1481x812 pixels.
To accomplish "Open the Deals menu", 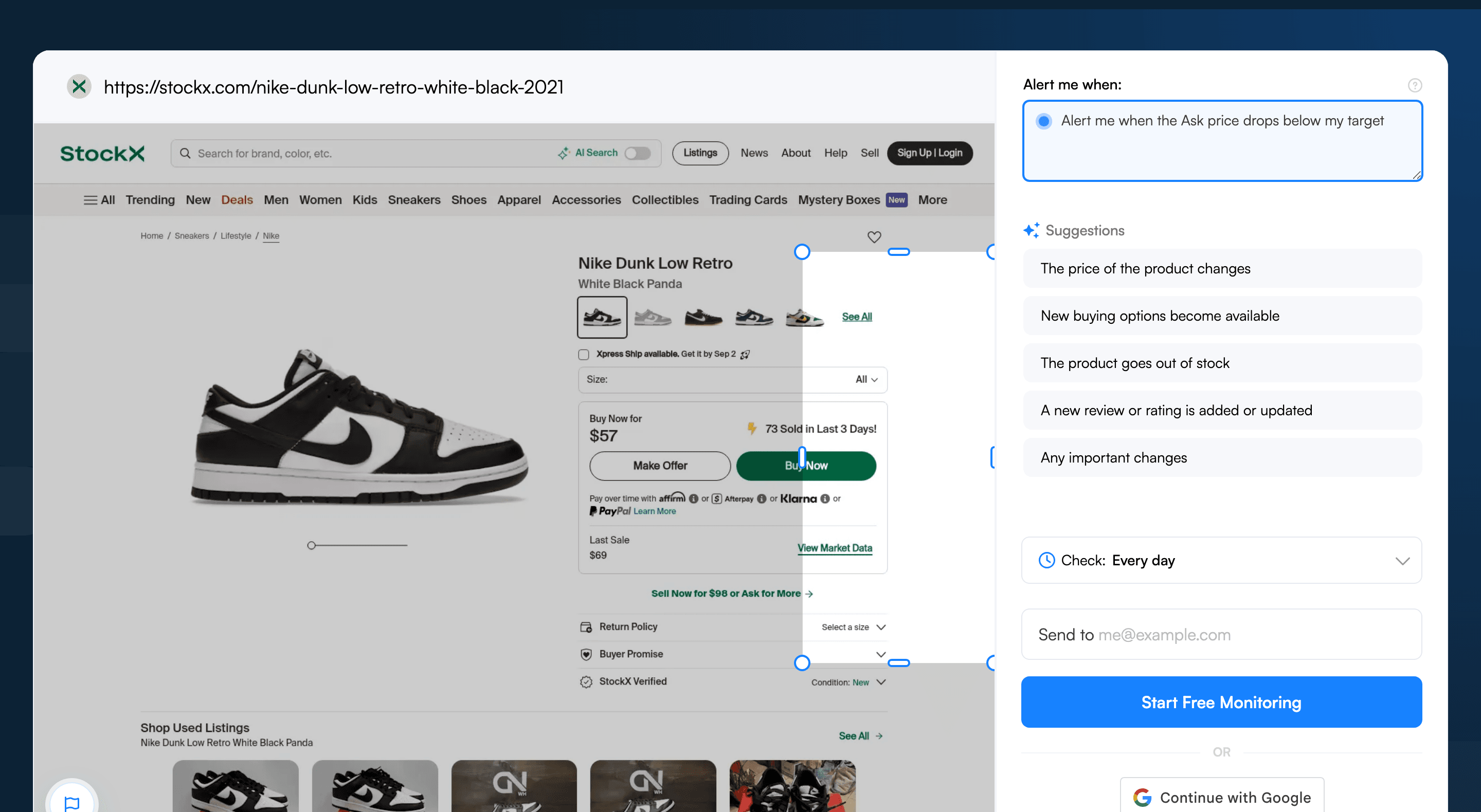I will (x=237, y=200).
